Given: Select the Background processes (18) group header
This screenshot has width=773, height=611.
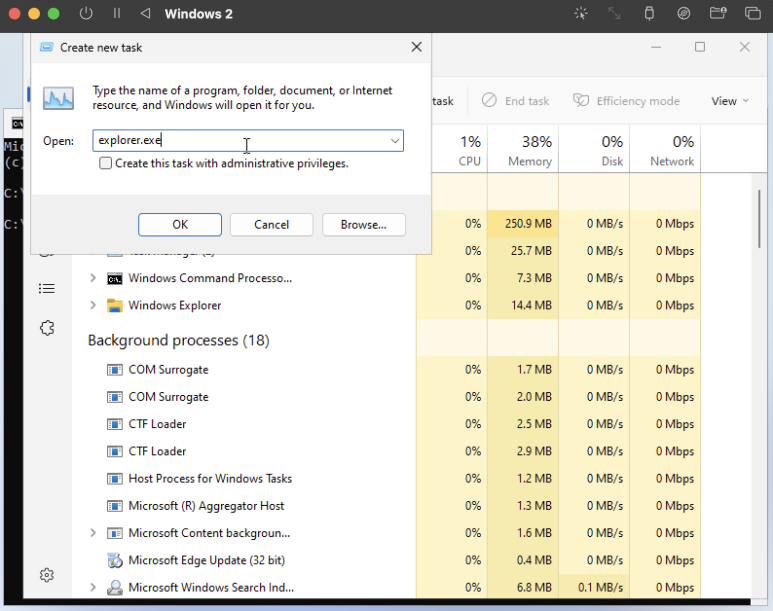Looking at the screenshot, I should (178, 340).
